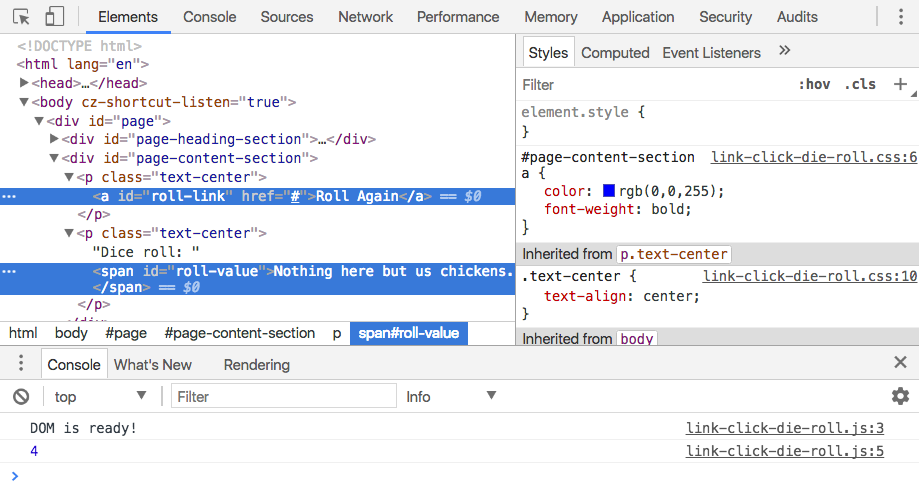Toggle the :hov element state panel
The image size is (919, 484).
click(x=815, y=84)
